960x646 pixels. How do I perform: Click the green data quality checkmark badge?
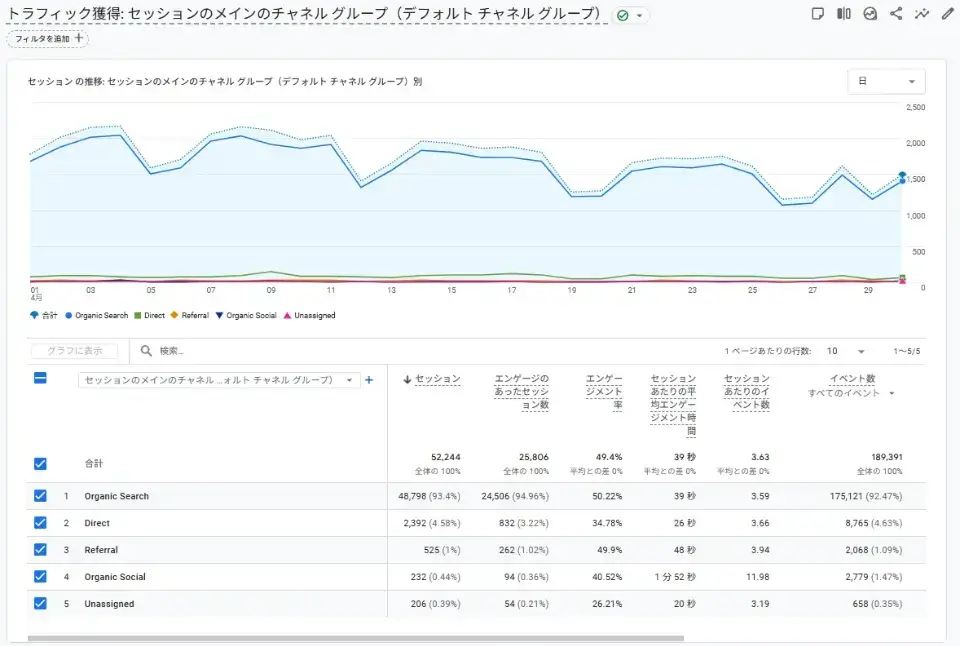(x=622, y=15)
